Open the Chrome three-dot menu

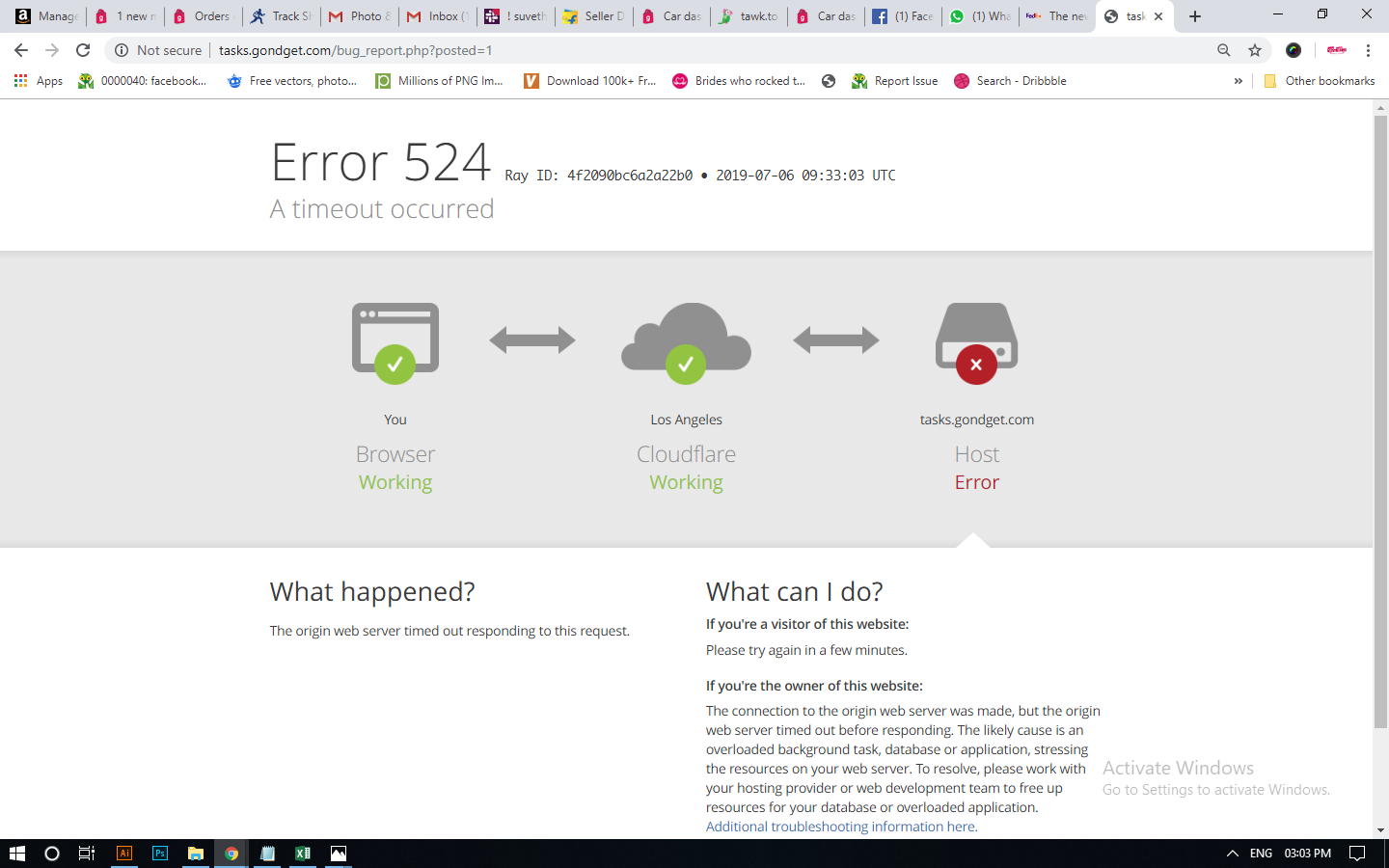[x=1368, y=50]
